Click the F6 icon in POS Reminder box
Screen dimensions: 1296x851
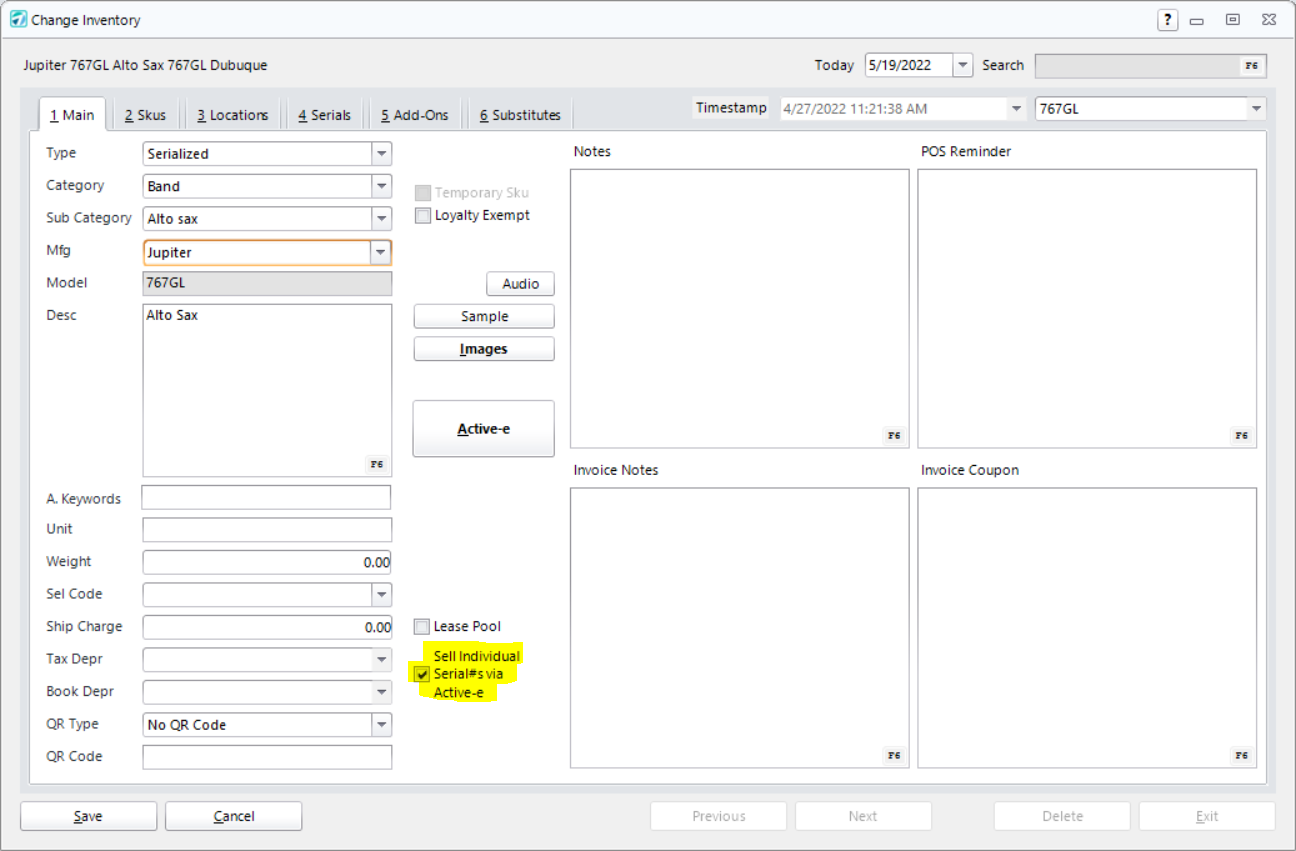(1241, 435)
